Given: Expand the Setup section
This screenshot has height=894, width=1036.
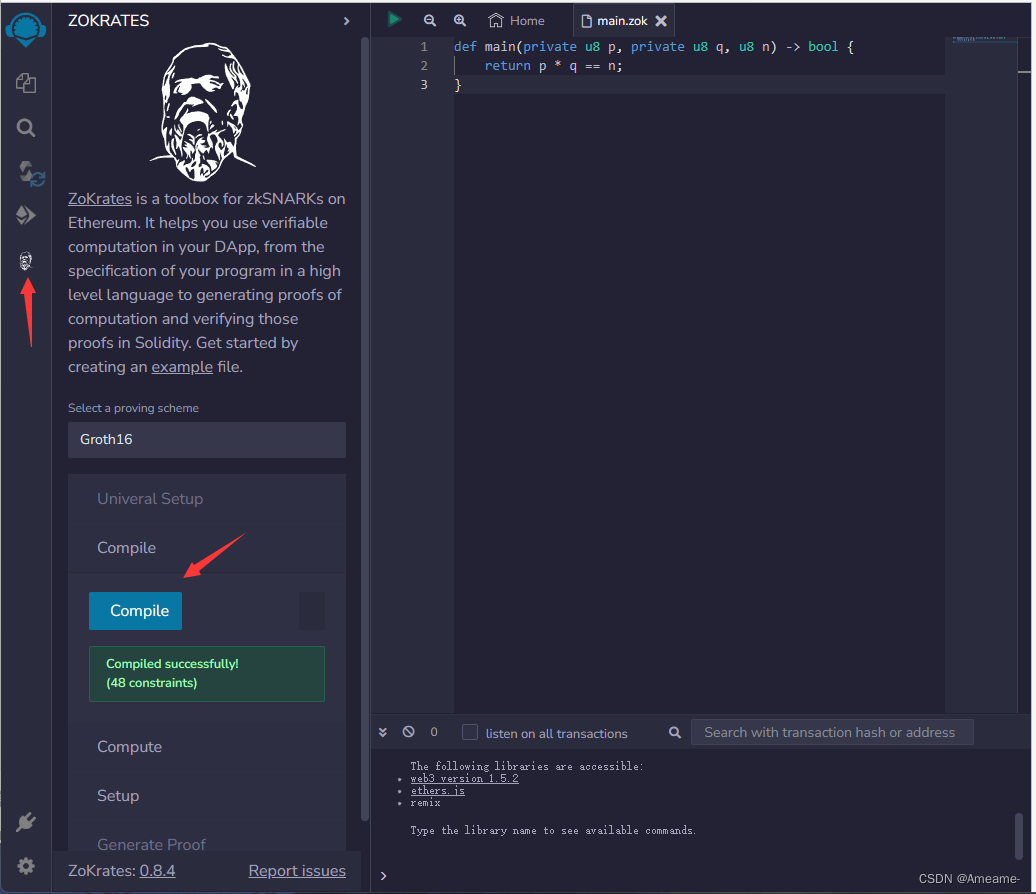Looking at the screenshot, I should (207, 796).
